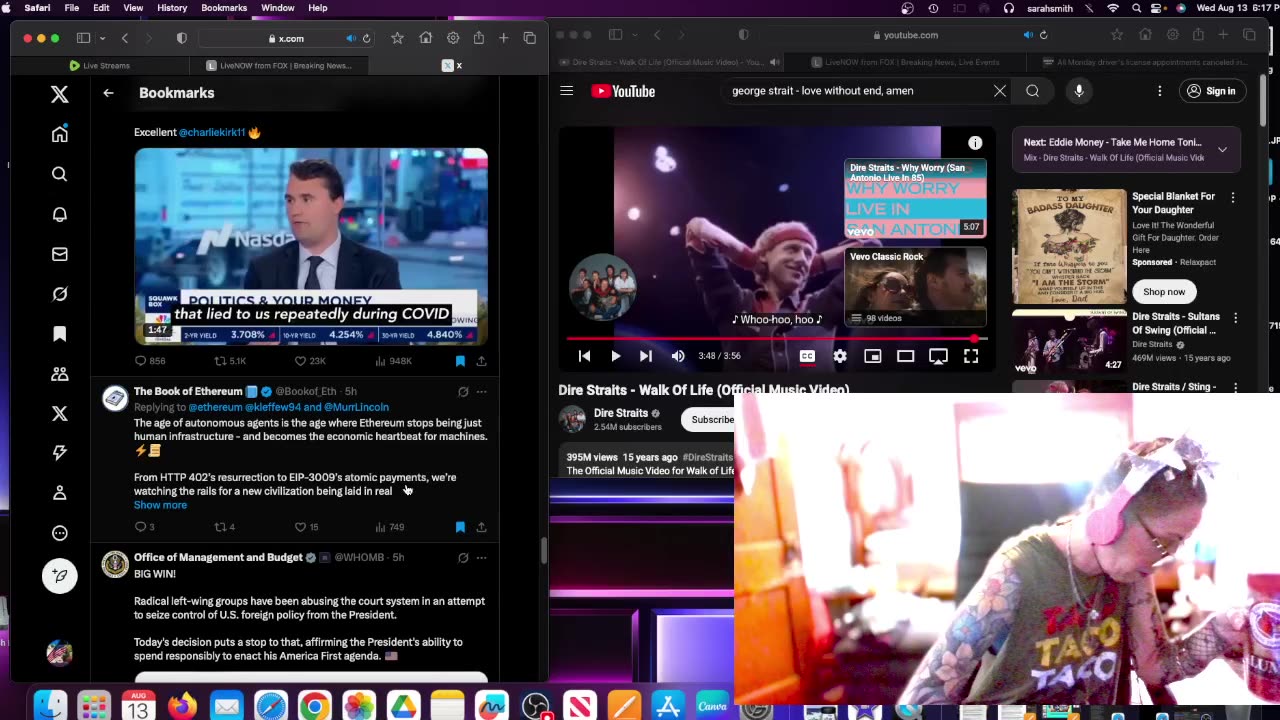Screen dimensions: 1280x720
Task: Share the Charlie Kirk video post
Action: (481, 361)
